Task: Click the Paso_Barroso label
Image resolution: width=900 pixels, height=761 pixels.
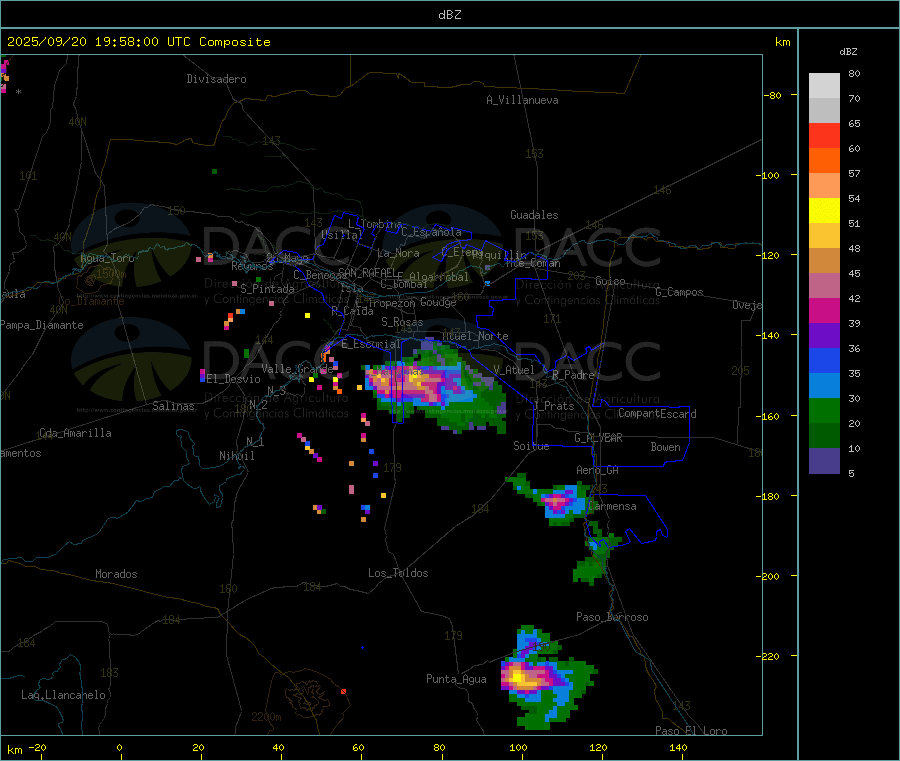Action: click(x=612, y=617)
